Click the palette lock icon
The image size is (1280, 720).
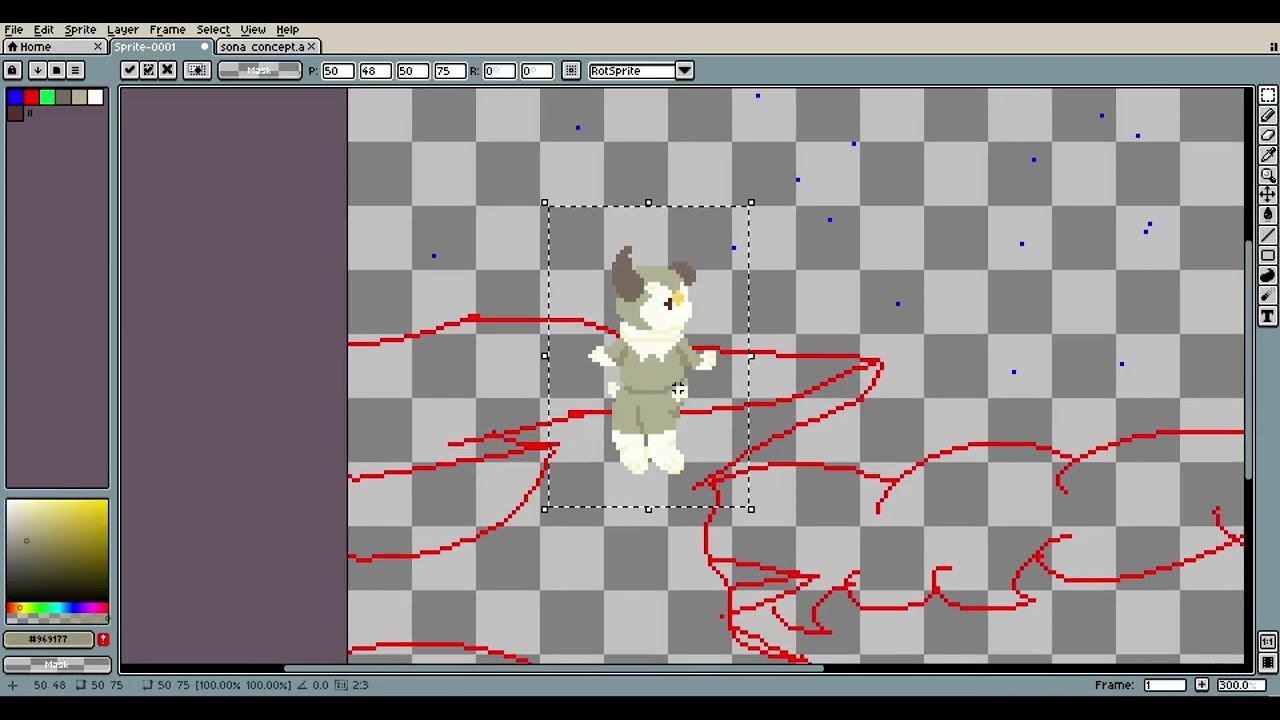[x=12, y=70]
